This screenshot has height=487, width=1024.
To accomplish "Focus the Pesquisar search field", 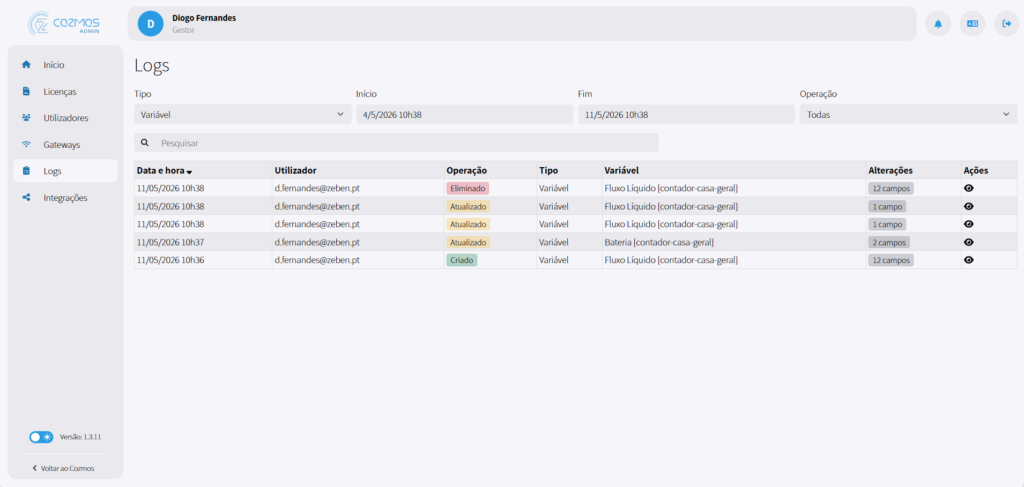I will [396, 142].
